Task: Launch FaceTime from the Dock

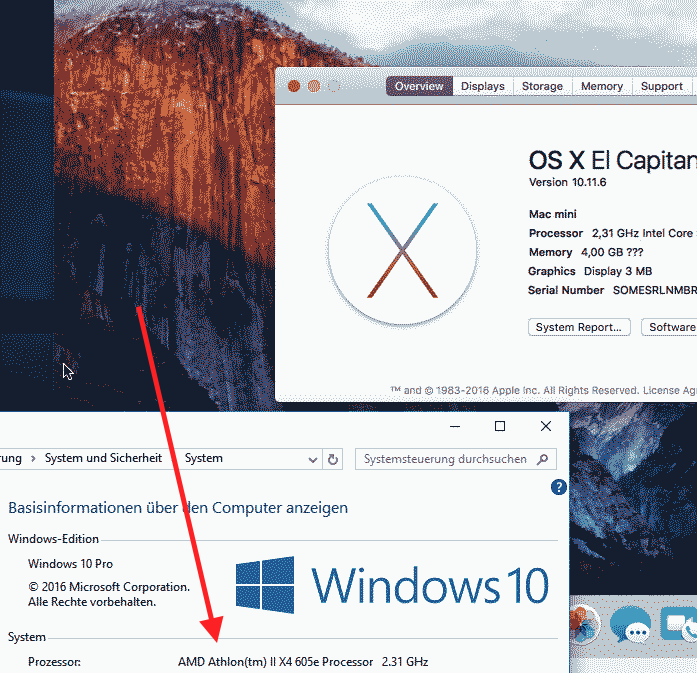Action: (679, 625)
